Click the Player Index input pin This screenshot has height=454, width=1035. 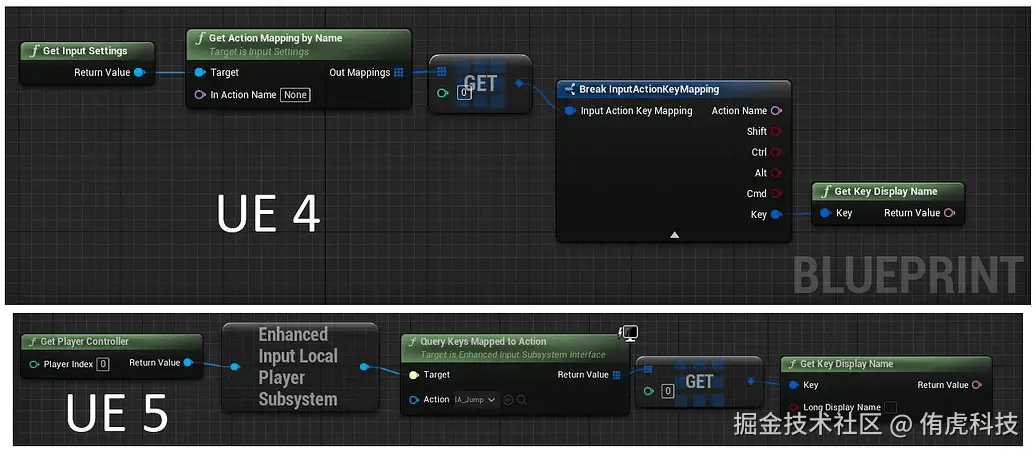click(34, 364)
